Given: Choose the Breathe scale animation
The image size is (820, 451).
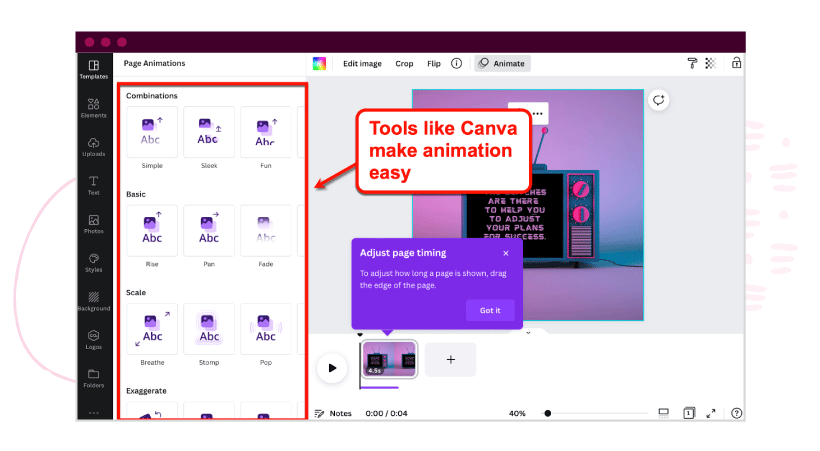Looking at the screenshot, I should [152, 329].
